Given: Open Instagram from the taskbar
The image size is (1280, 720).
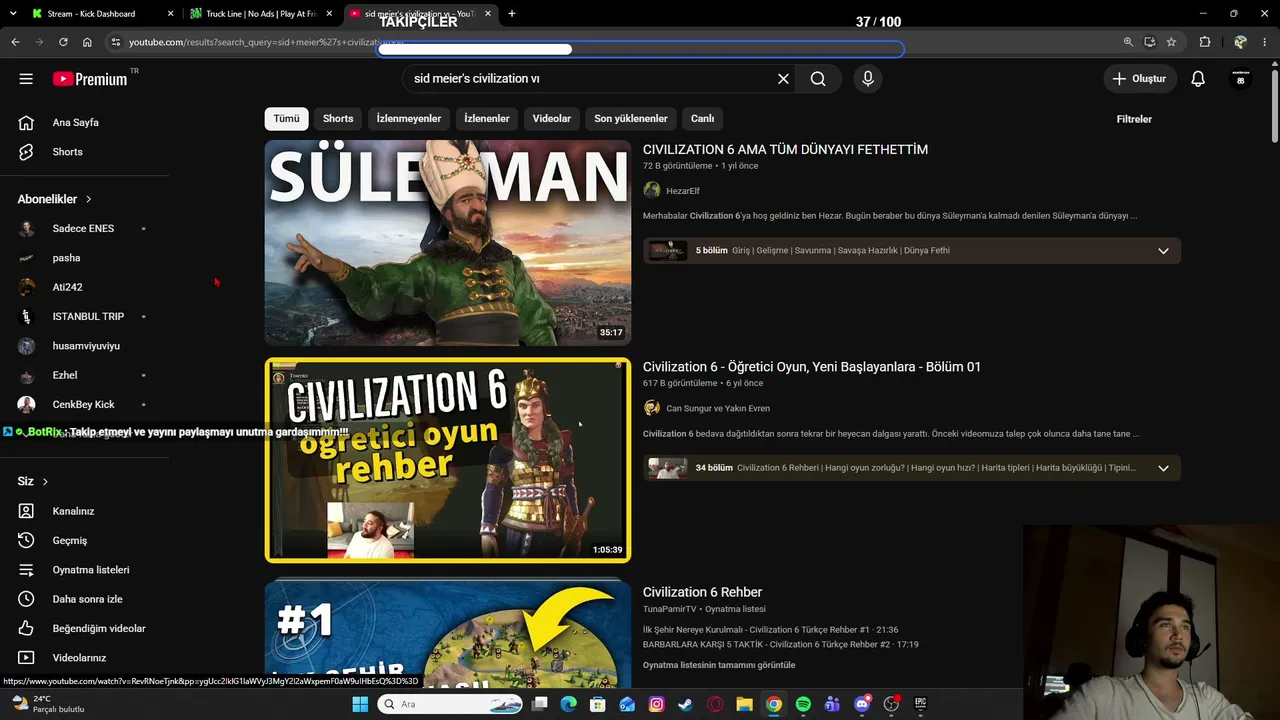Looking at the screenshot, I should (x=656, y=704).
